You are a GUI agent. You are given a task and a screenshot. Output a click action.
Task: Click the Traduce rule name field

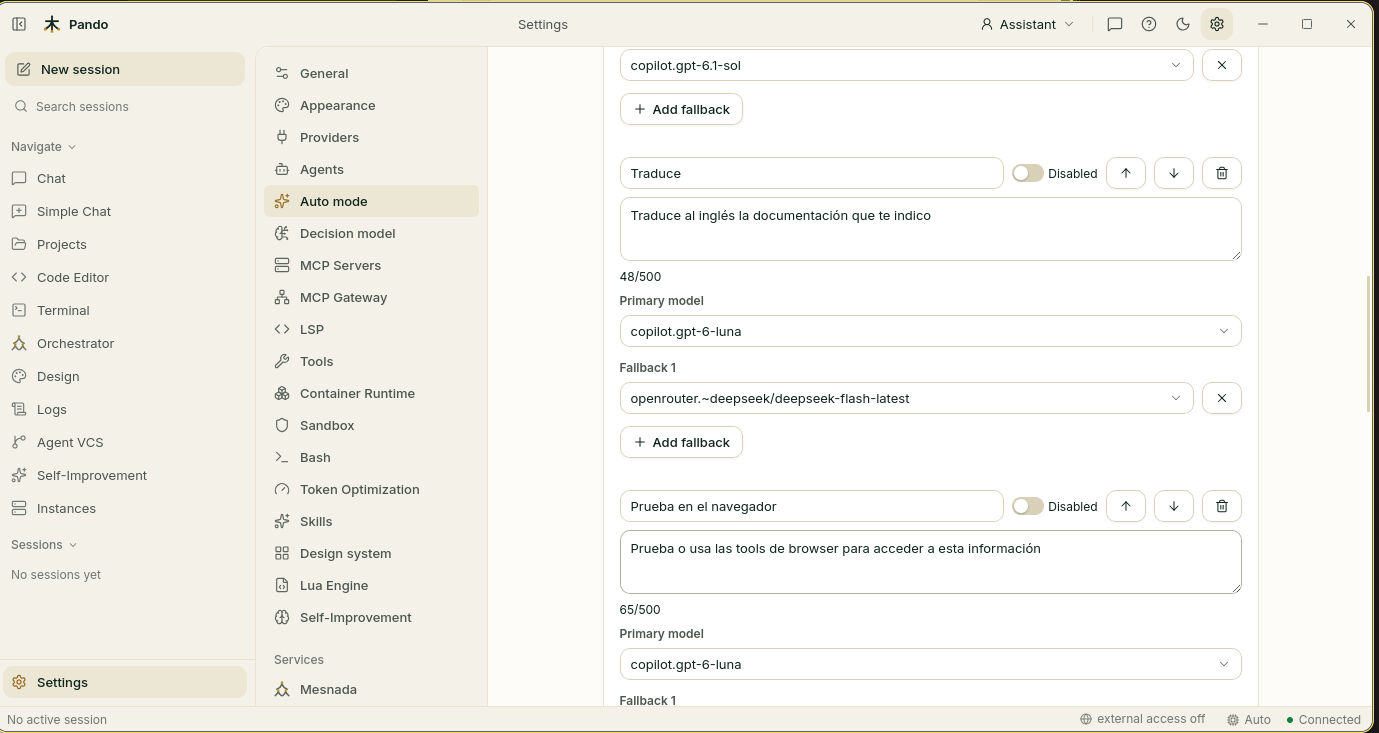811,173
